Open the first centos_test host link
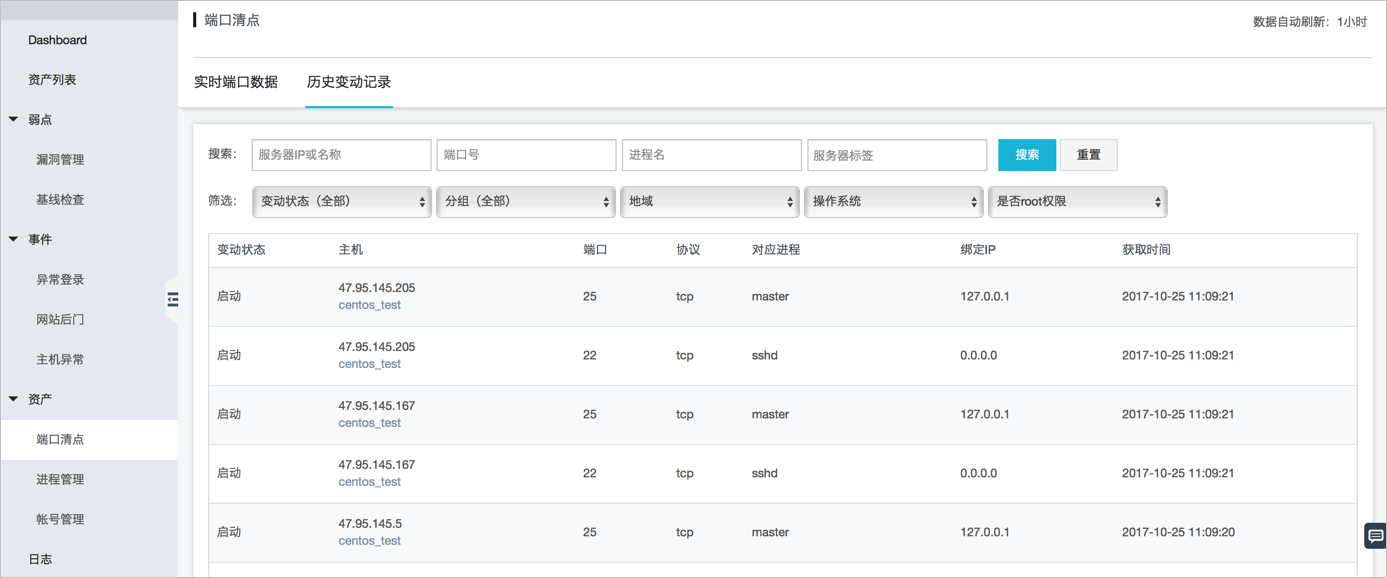 coord(369,305)
